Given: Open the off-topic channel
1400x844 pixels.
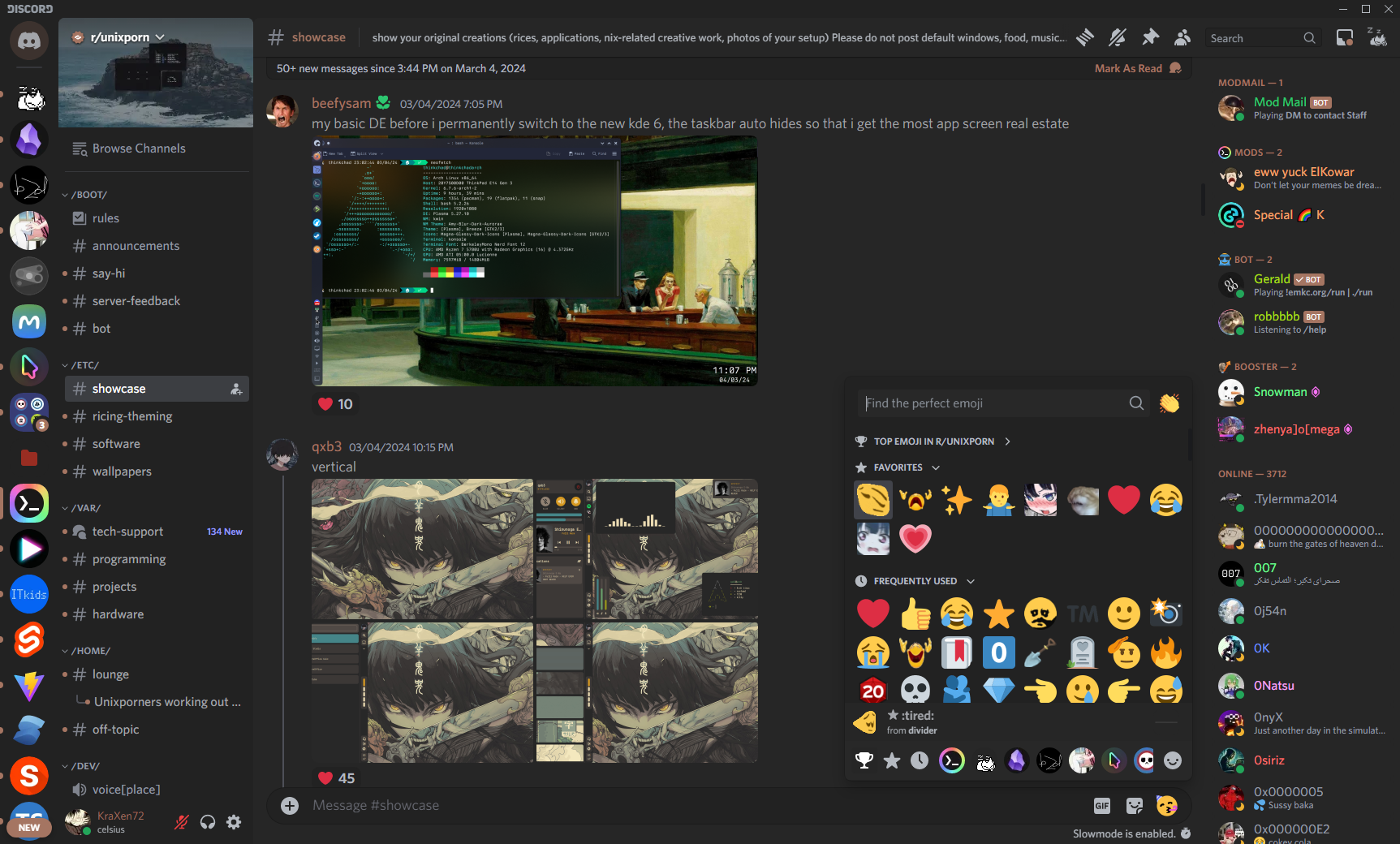Looking at the screenshot, I should point(157,730).
